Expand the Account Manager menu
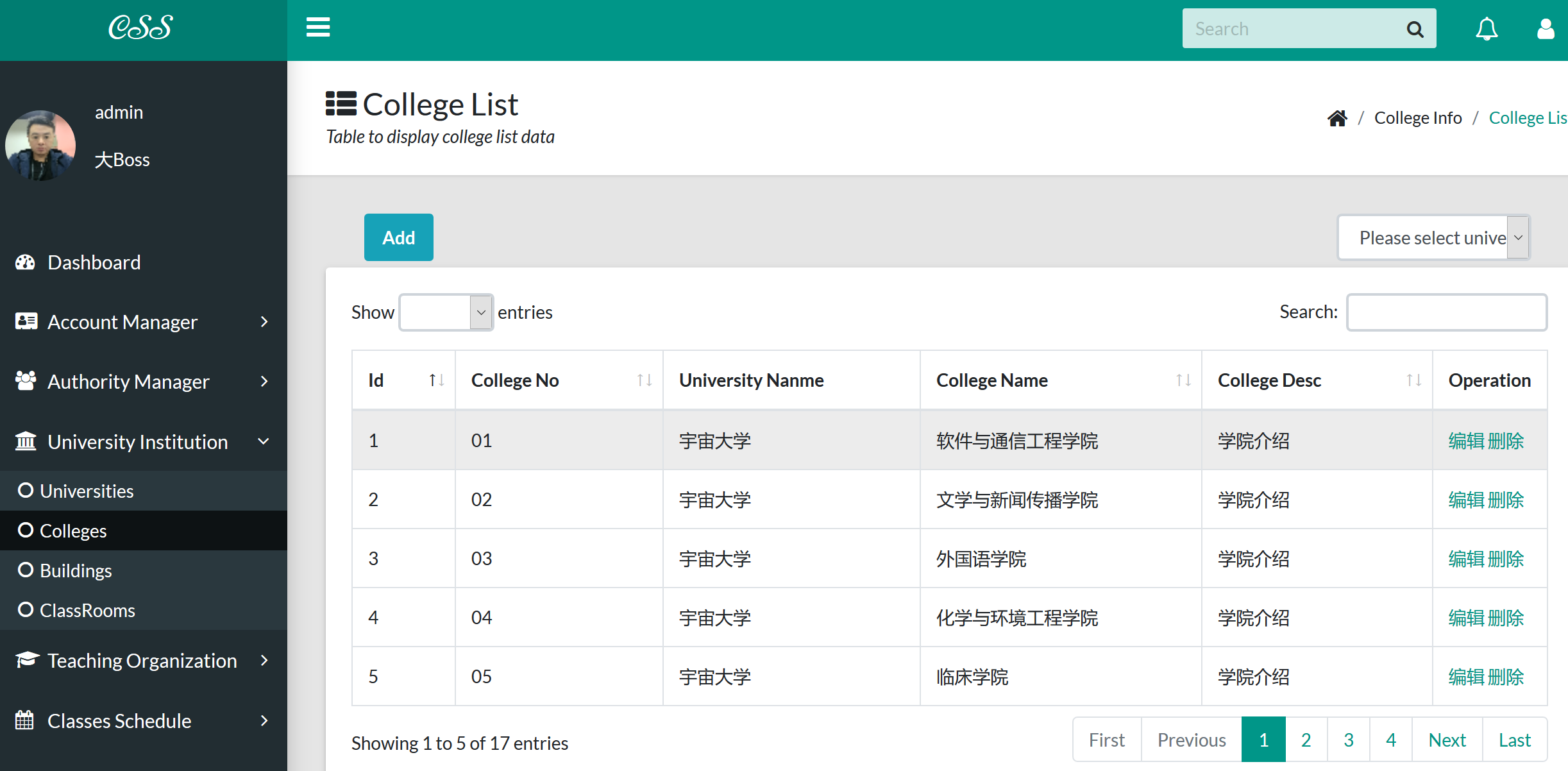Screen dimensions: 1568x771 [x=264, y=321]
